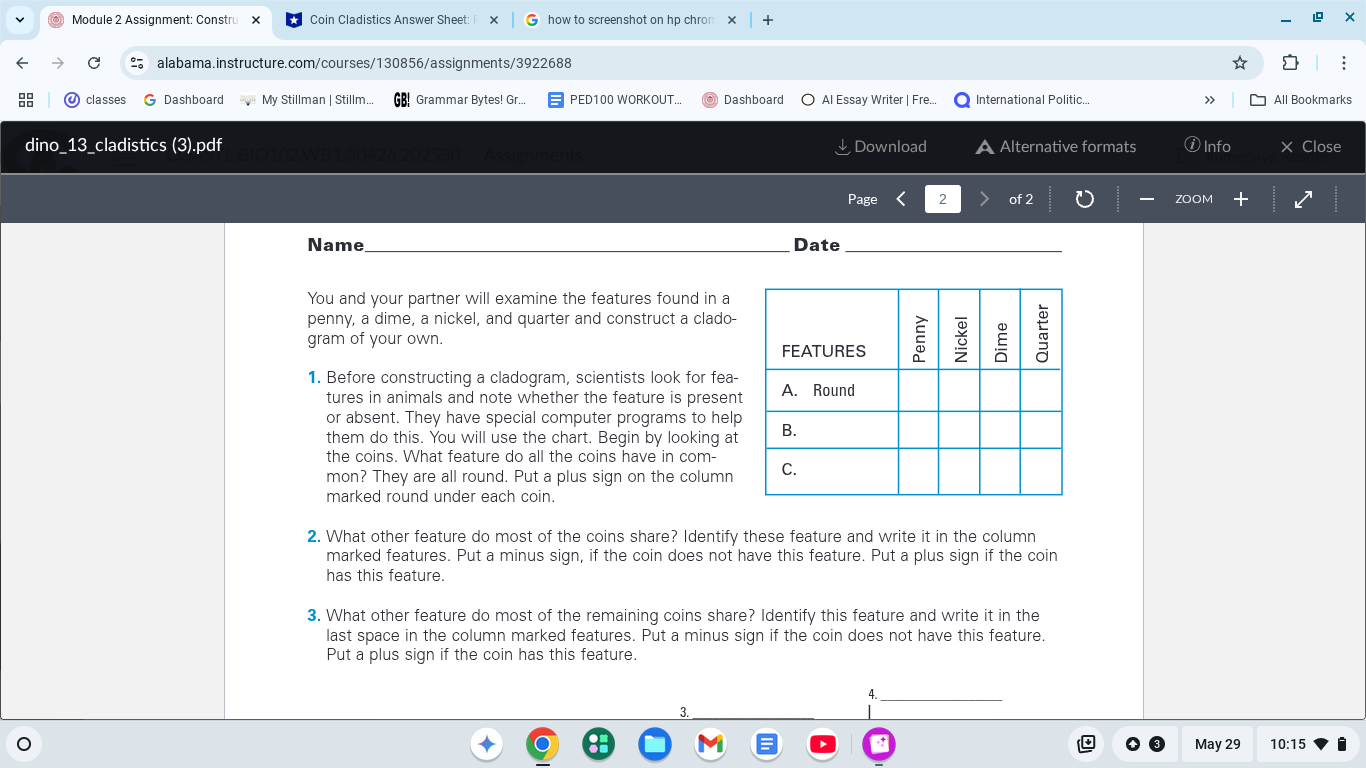Expand the hidden bookmarks chevron
The image size is (1366, 768).
(1209, 99)
